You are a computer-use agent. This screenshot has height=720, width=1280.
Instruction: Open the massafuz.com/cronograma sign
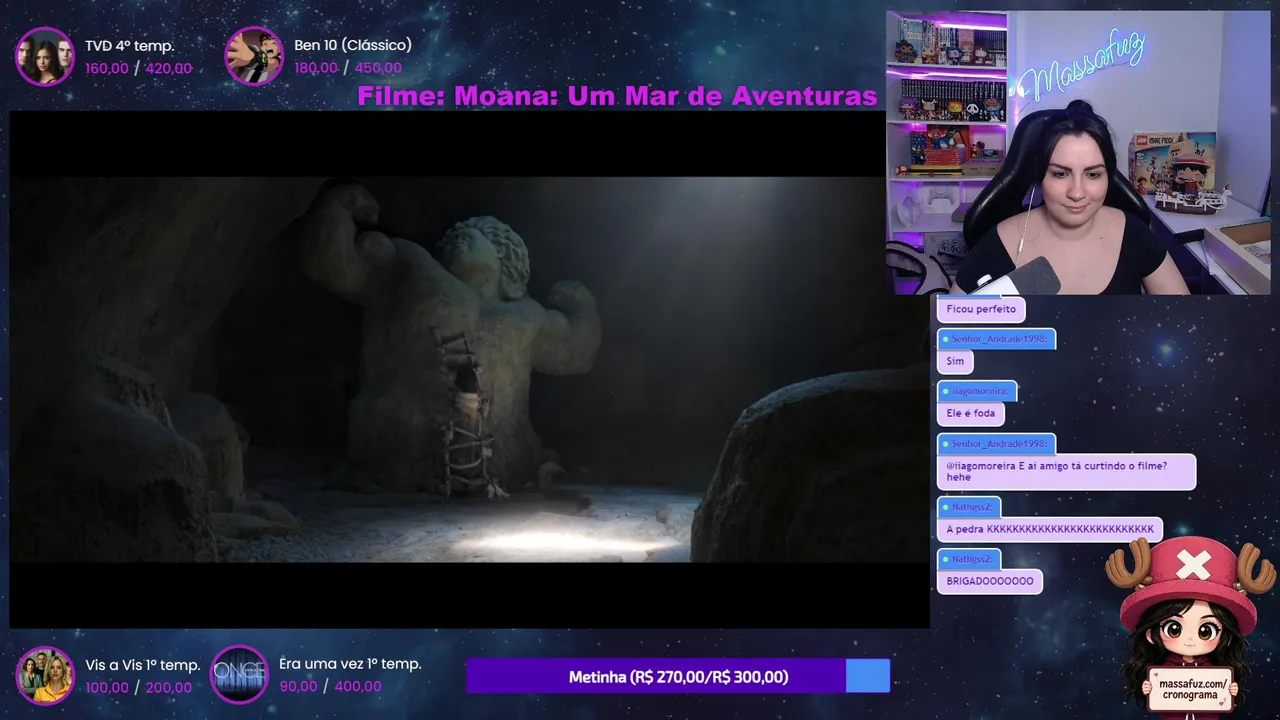1190,689
